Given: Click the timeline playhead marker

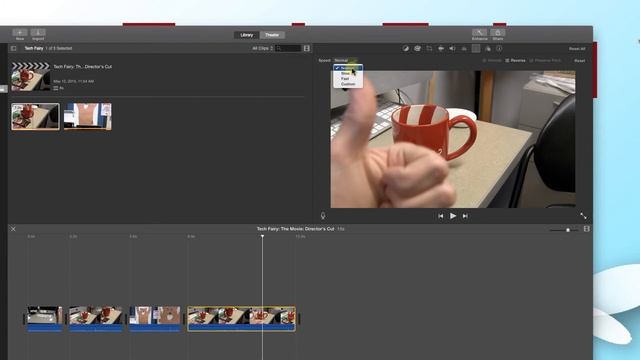Looking at the screenshot, I should pyautogui.click(x=262, y=236).
